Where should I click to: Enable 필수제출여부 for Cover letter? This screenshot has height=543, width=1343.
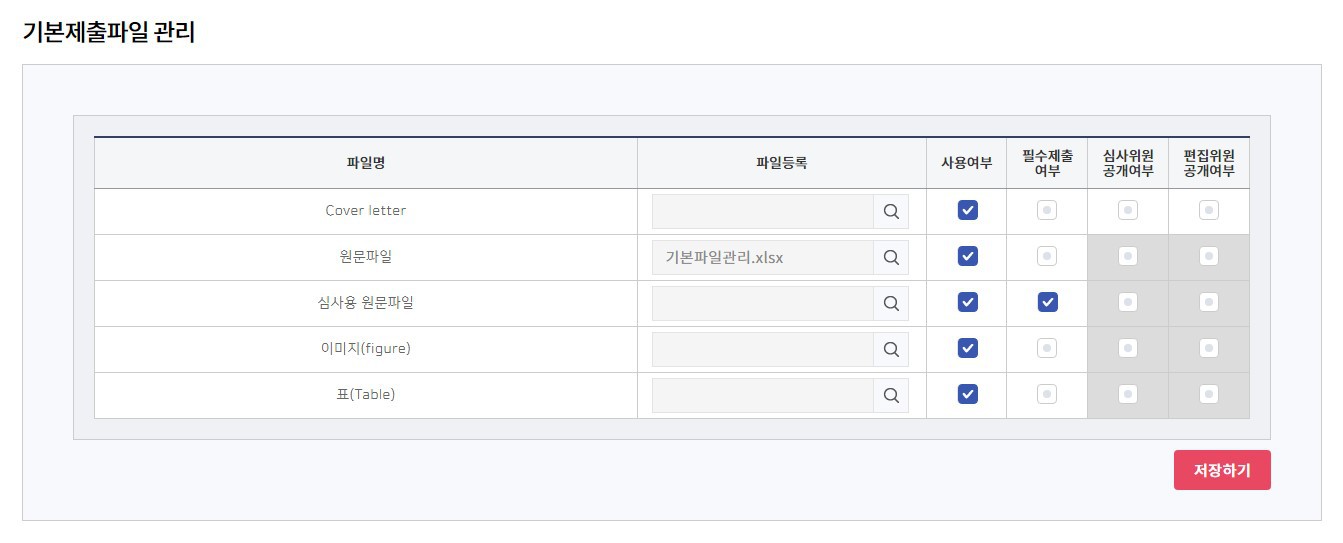click(x=1047, y=210)
